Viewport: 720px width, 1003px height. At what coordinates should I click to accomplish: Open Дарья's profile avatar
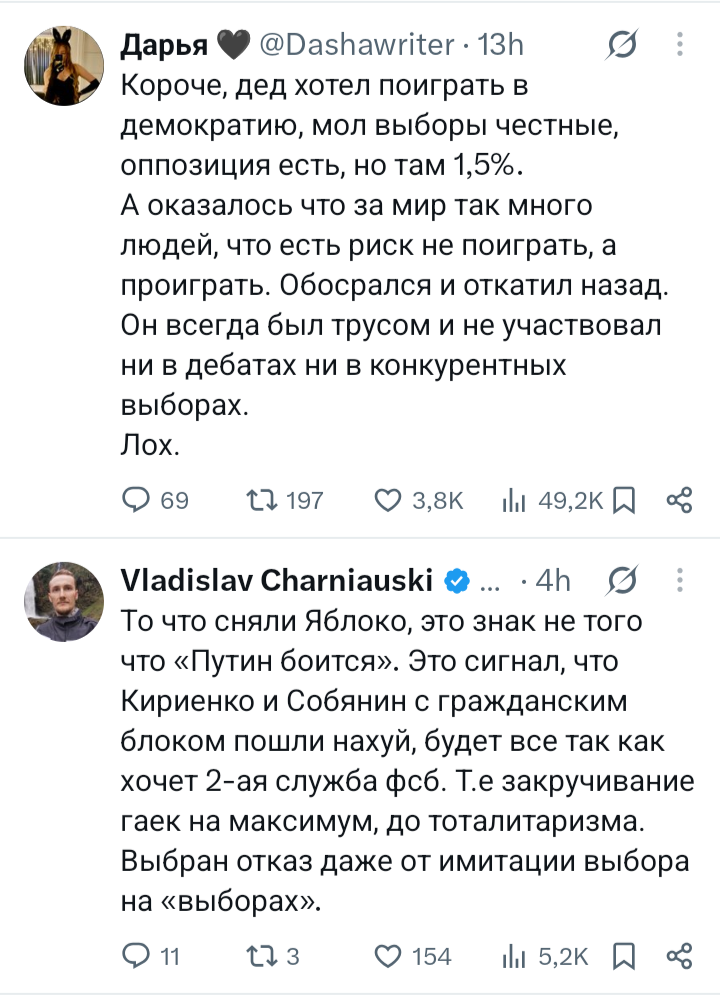click(64, 66)
